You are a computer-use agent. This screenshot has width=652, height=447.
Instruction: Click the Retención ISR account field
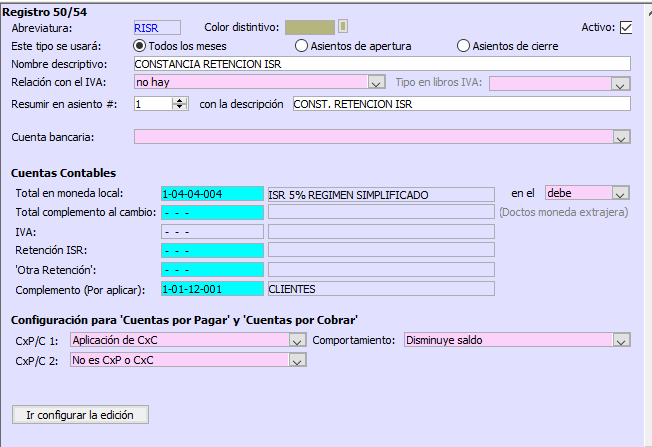click(x=212, y=251)
